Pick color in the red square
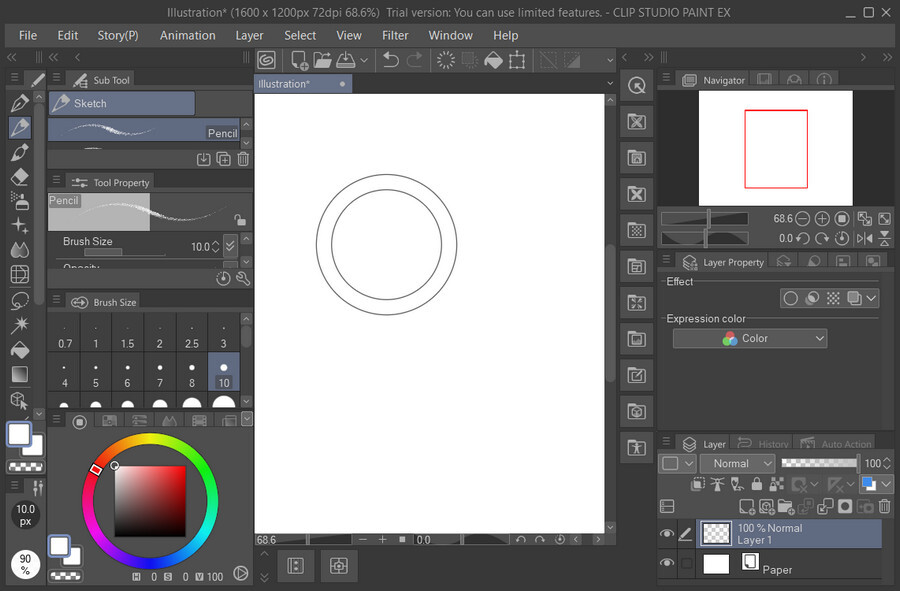900x591 pixels. click(150, 501)
